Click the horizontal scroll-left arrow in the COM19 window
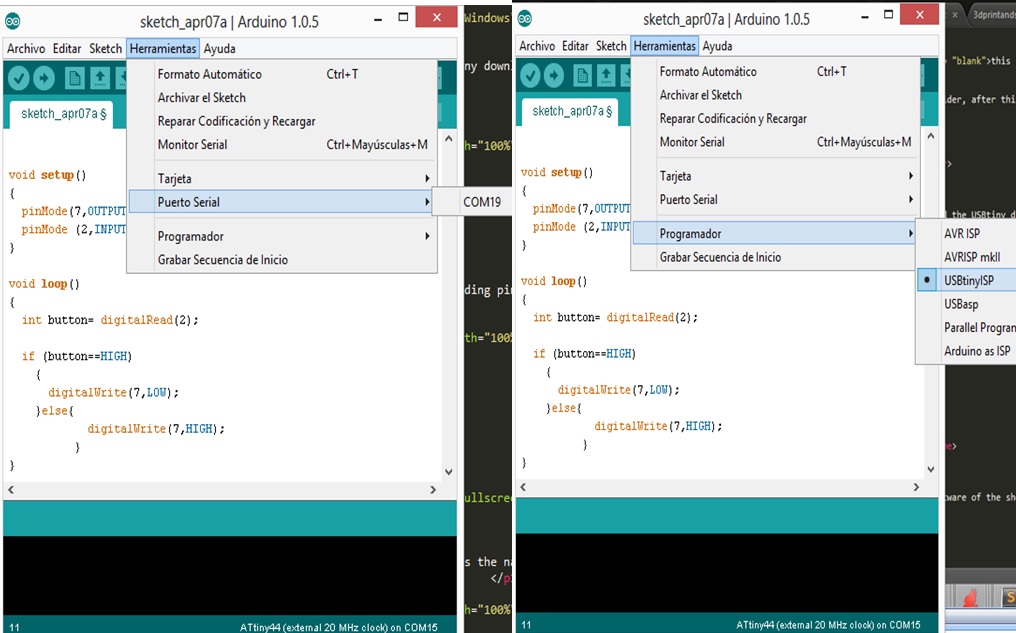Viewport: 1016px width, 633px height. click(11, 490)
